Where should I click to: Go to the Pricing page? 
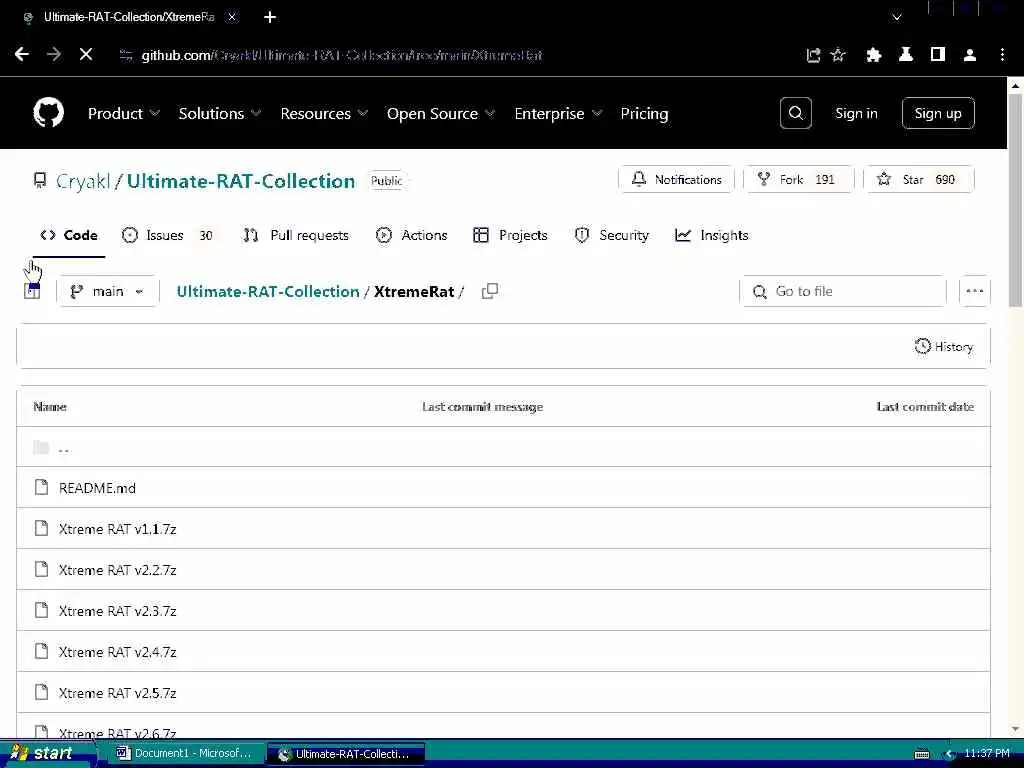(644, 114)
